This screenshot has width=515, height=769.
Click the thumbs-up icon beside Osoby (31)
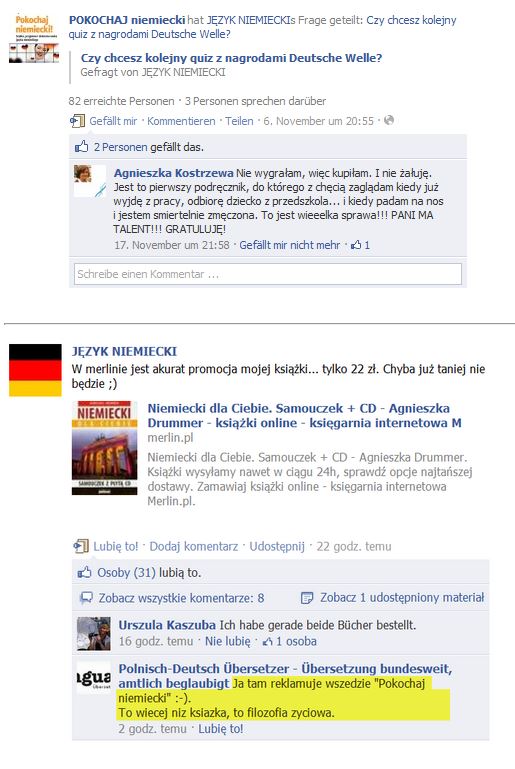point(84,572)
